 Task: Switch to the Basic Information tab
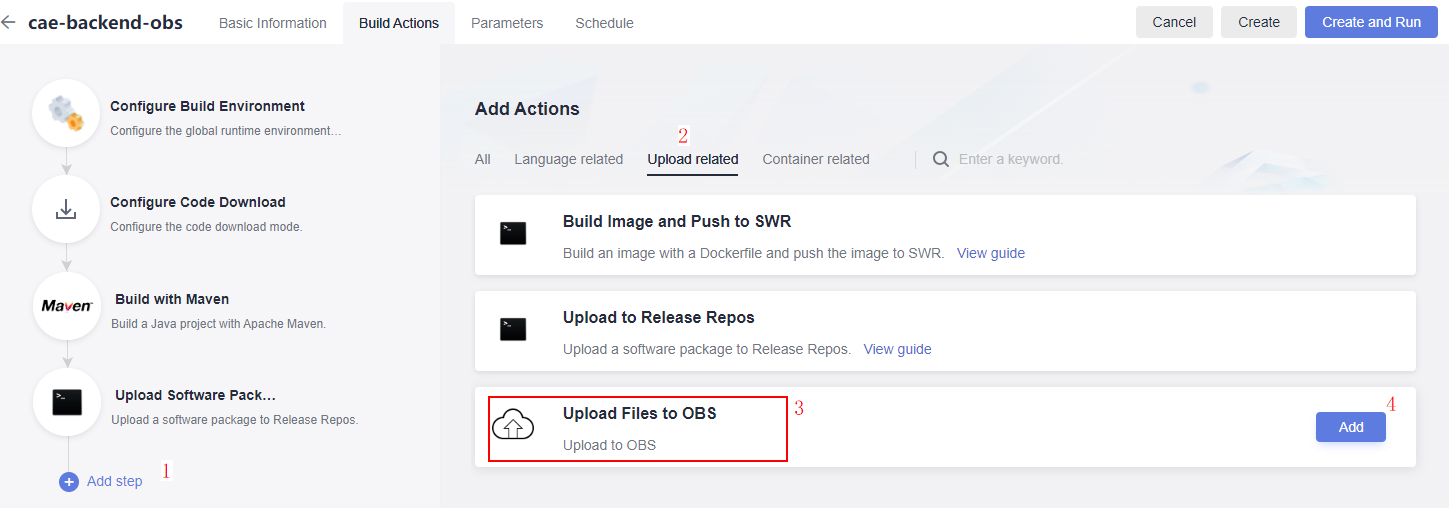click(273, 22)
